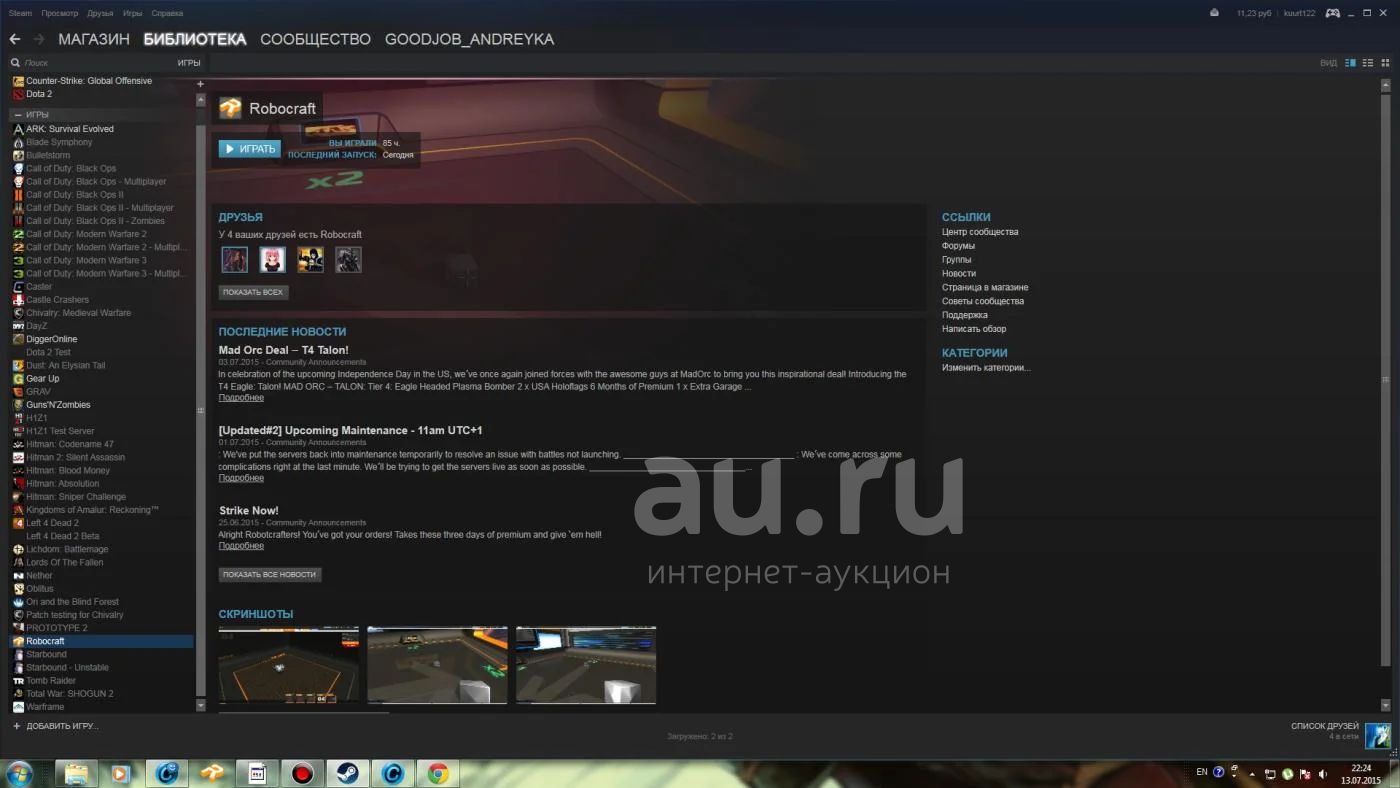Switch to the МАГАЗИН tab
The height and width of the screenshot is (788, 1400).
tap(94, 39)
